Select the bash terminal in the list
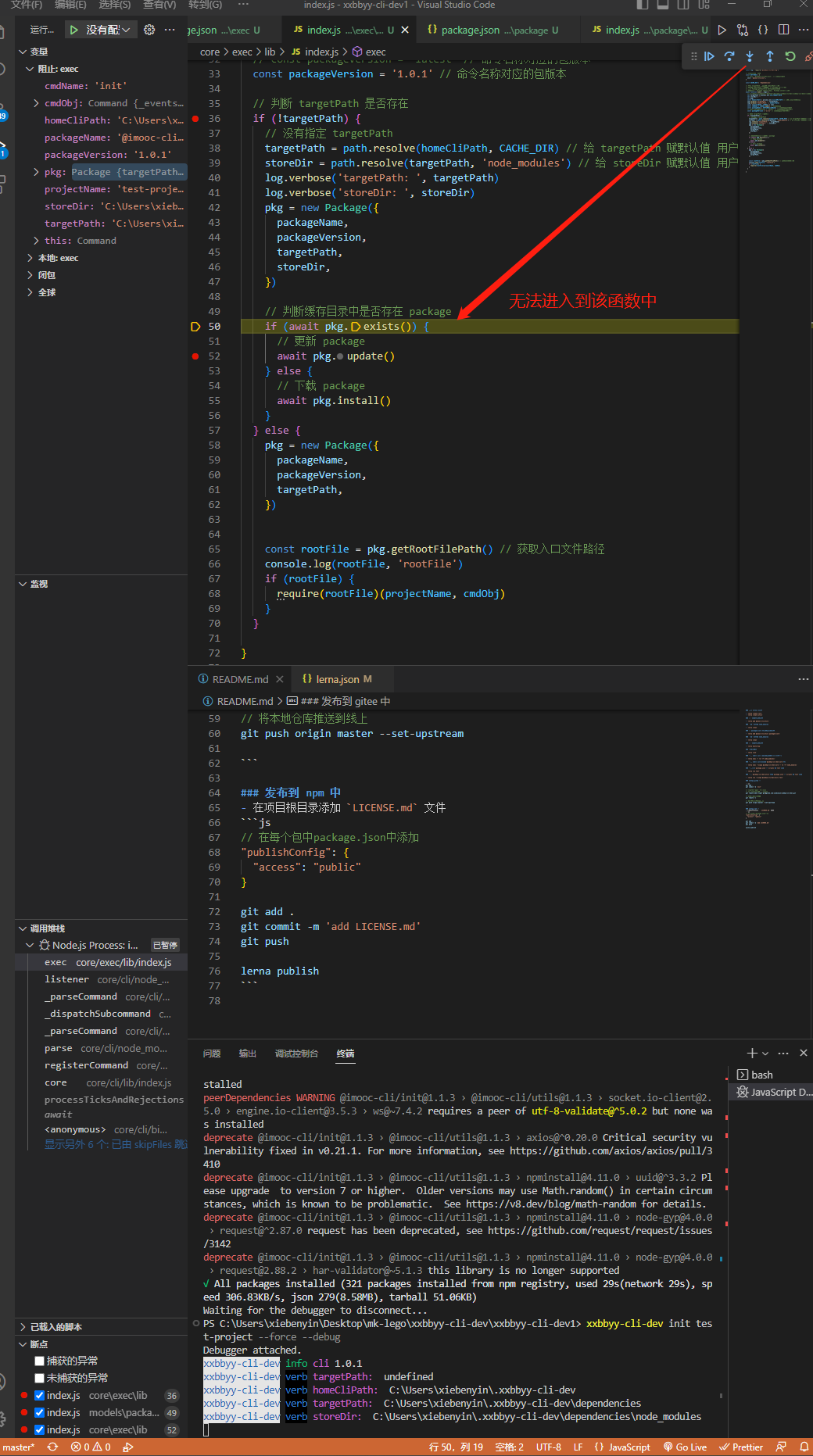Viewport: 813px width, 1456px height. point(761,1075)
